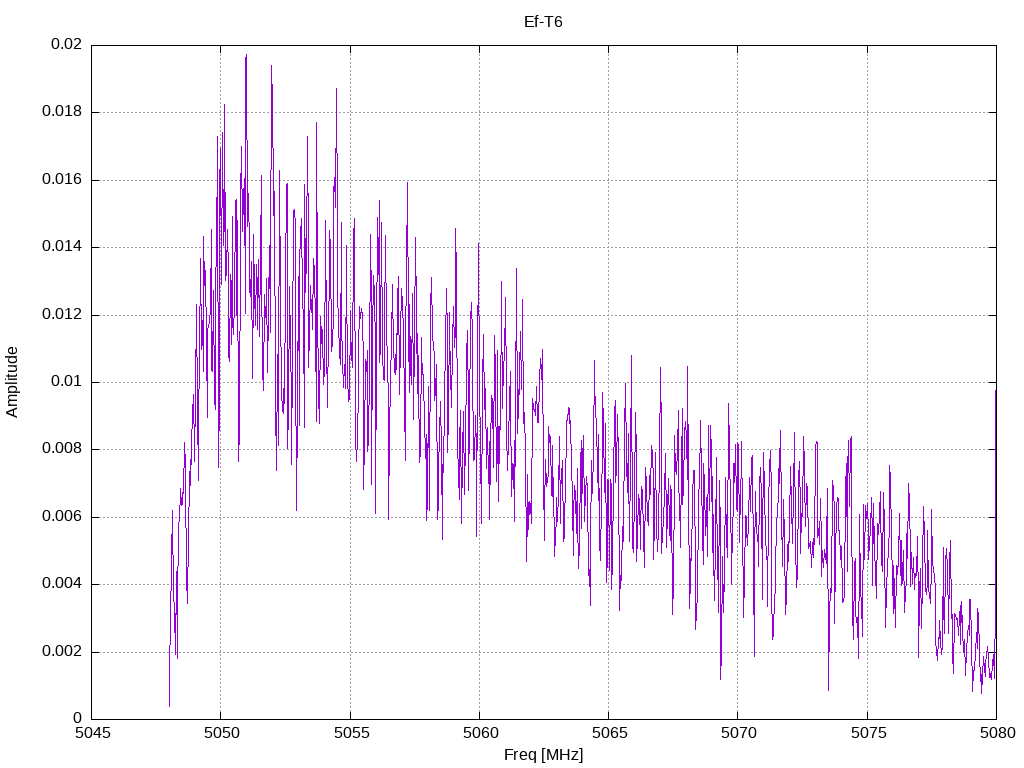Click the 0.018 y-axis tick label
Image resolution: width=1024 pixels, height=768 pixels.
click(x=63, y=112)
